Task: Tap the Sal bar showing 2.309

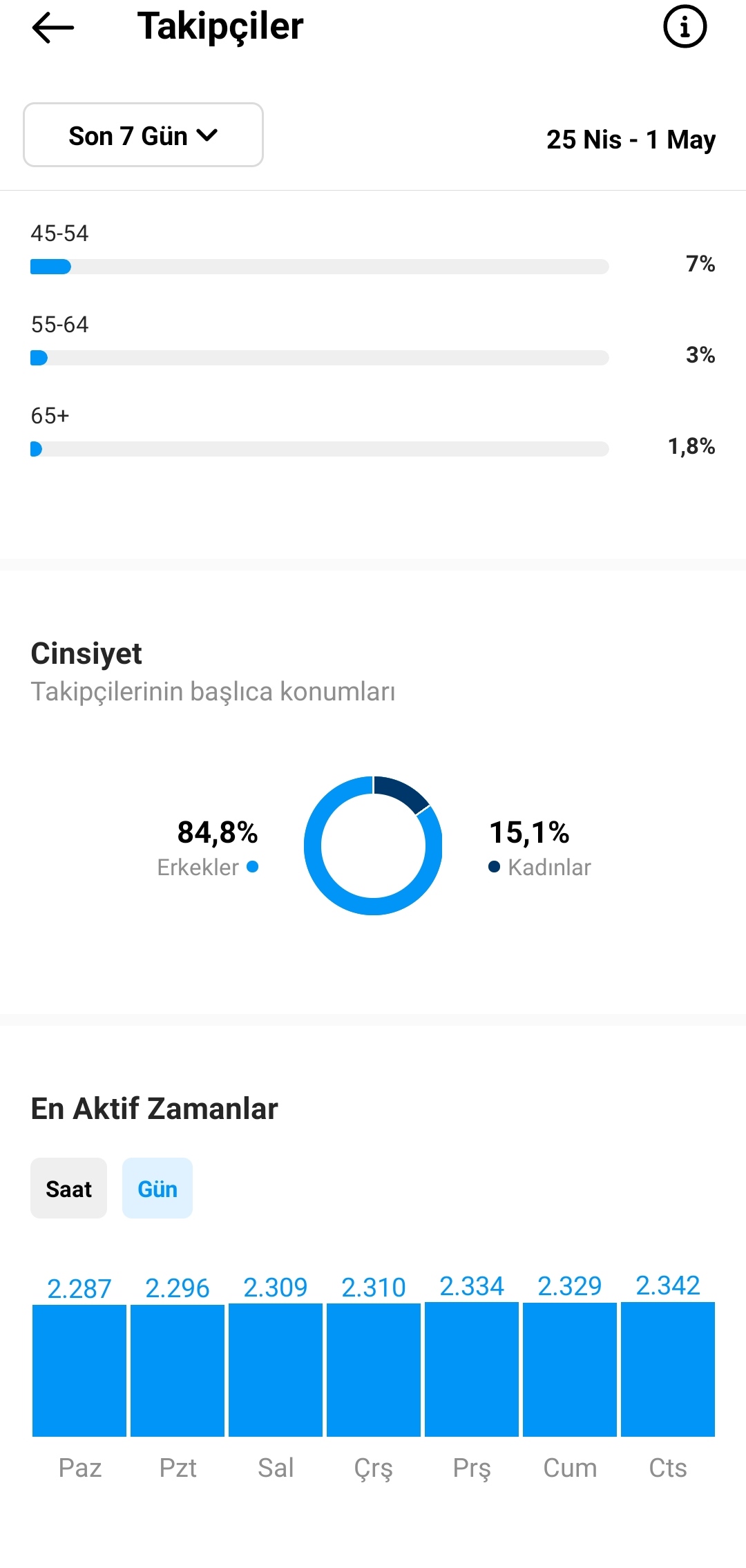Action: pos(276,1370)
